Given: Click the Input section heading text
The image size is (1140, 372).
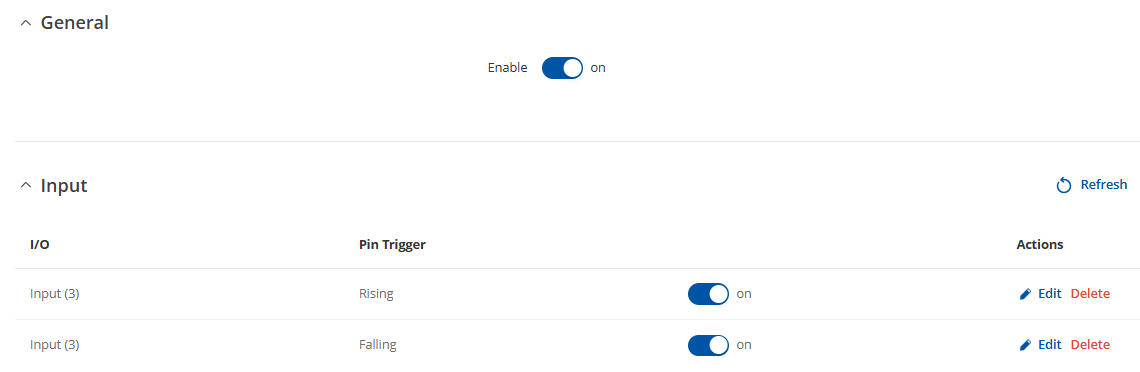Looking at the screenshot, I should [x=64, y=186].
